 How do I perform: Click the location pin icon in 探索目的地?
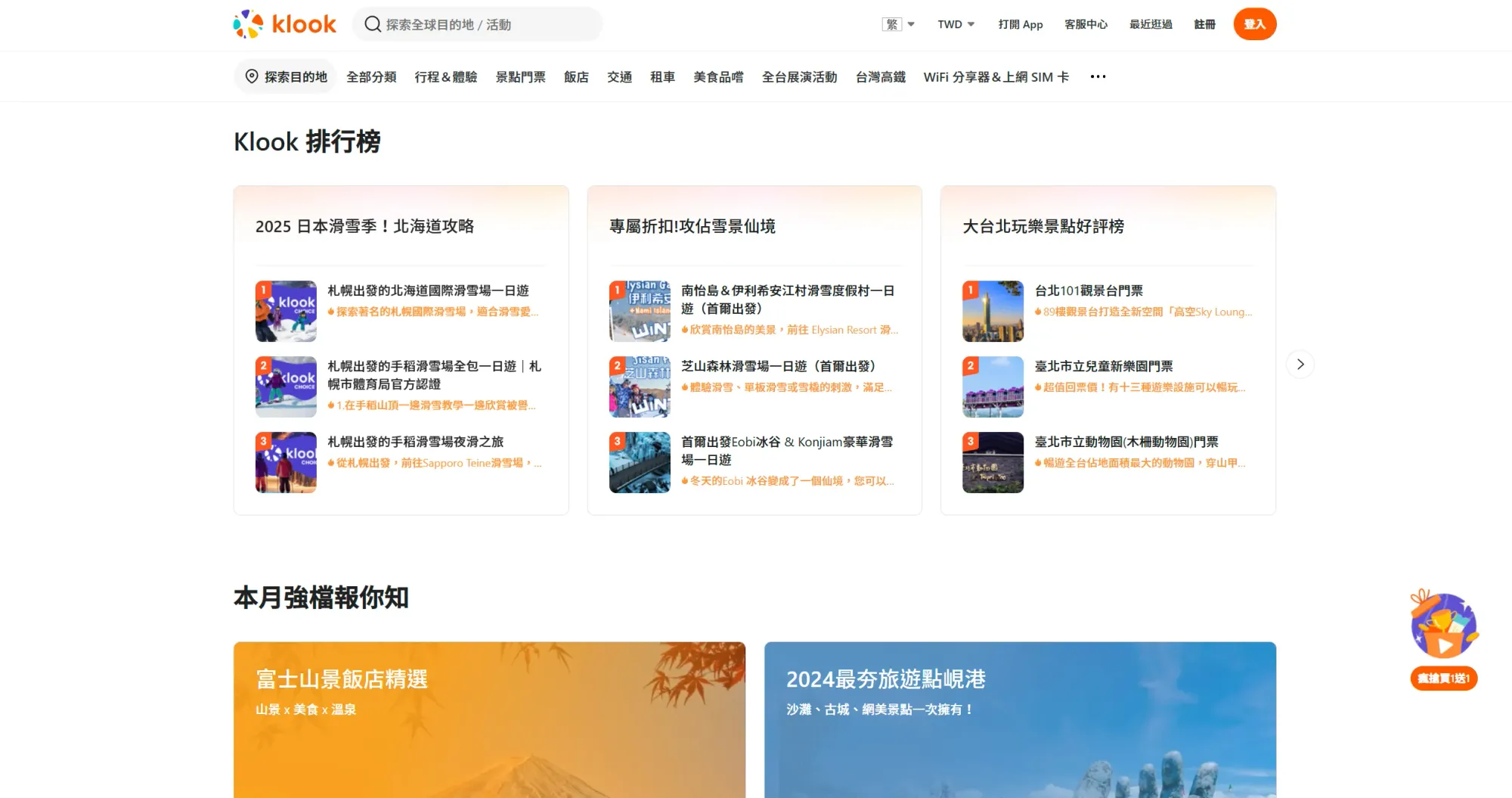point(252,76)
